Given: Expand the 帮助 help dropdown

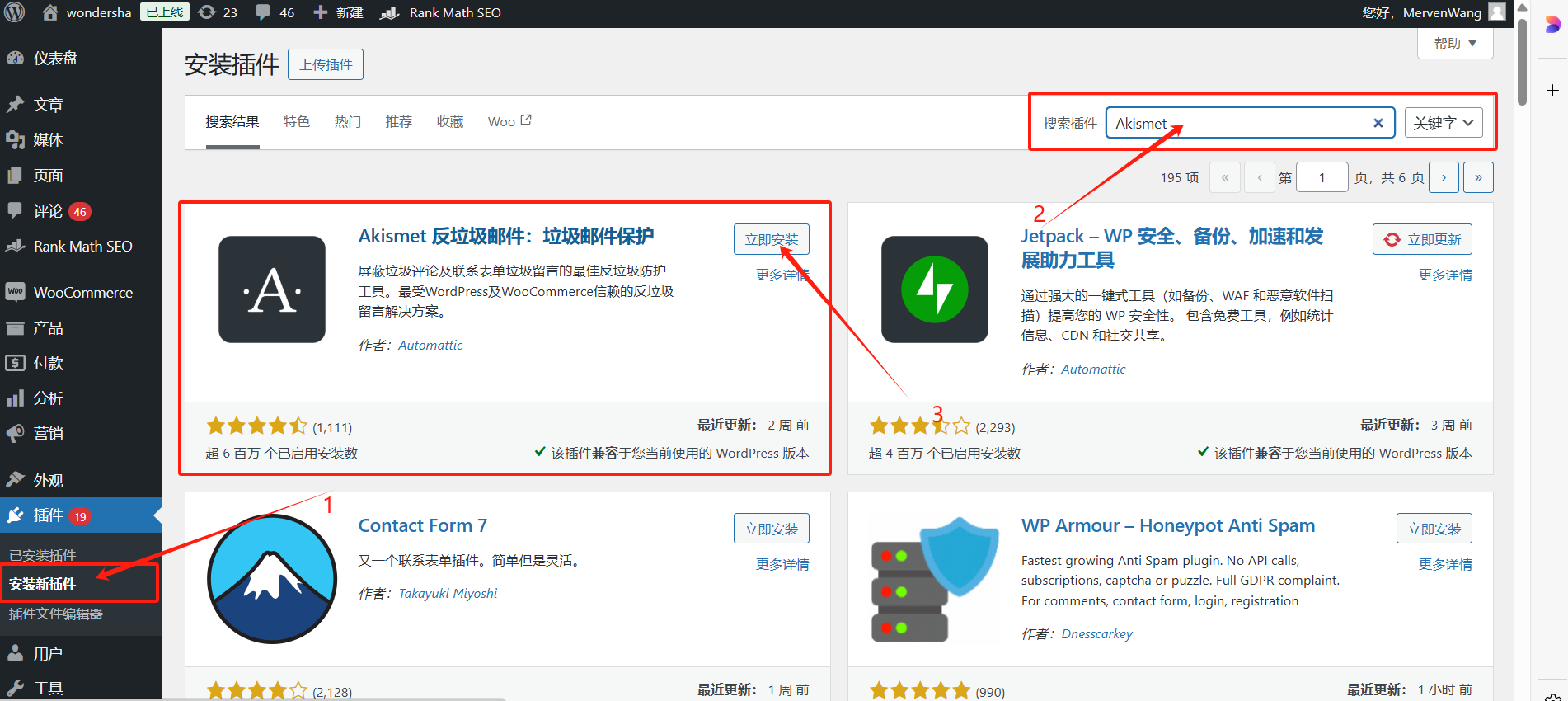Looking at the screenshot, I should [1455, 43].
